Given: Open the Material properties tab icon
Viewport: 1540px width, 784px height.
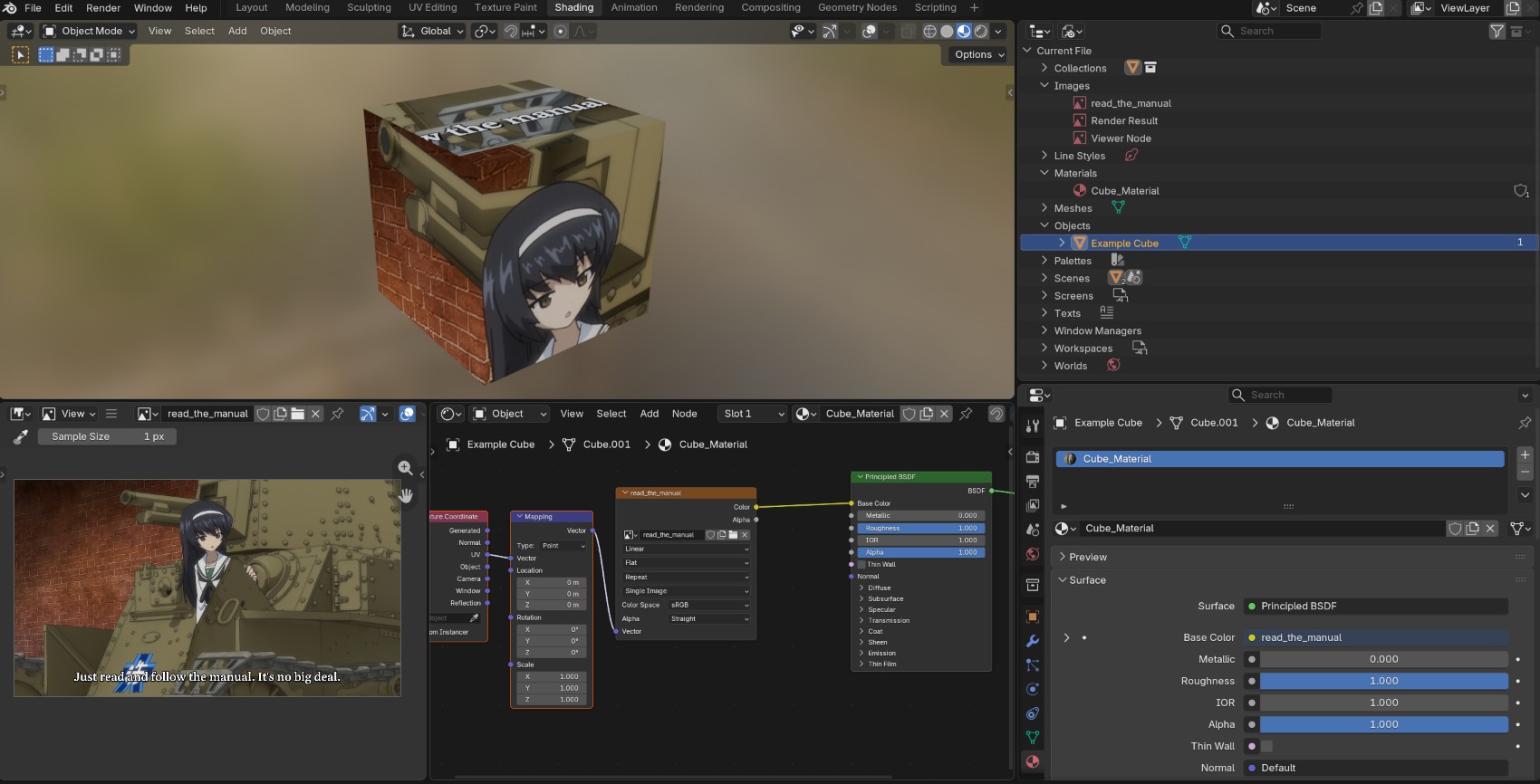Looking at the screenshot, I should [1033, 761].
